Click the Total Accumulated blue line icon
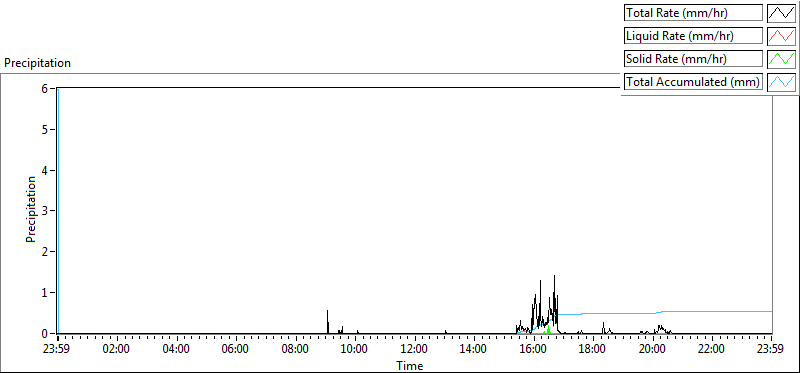Screen dimensions: 800x373 781,82
